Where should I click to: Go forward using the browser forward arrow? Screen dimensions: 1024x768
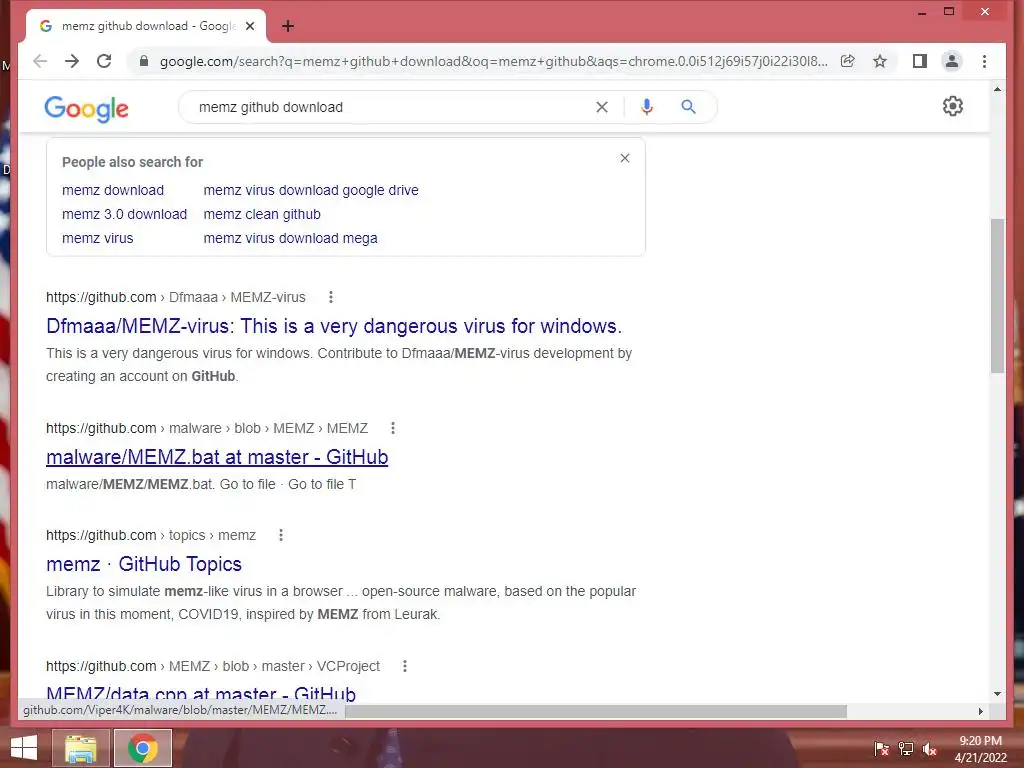click(x=72, y=61)
